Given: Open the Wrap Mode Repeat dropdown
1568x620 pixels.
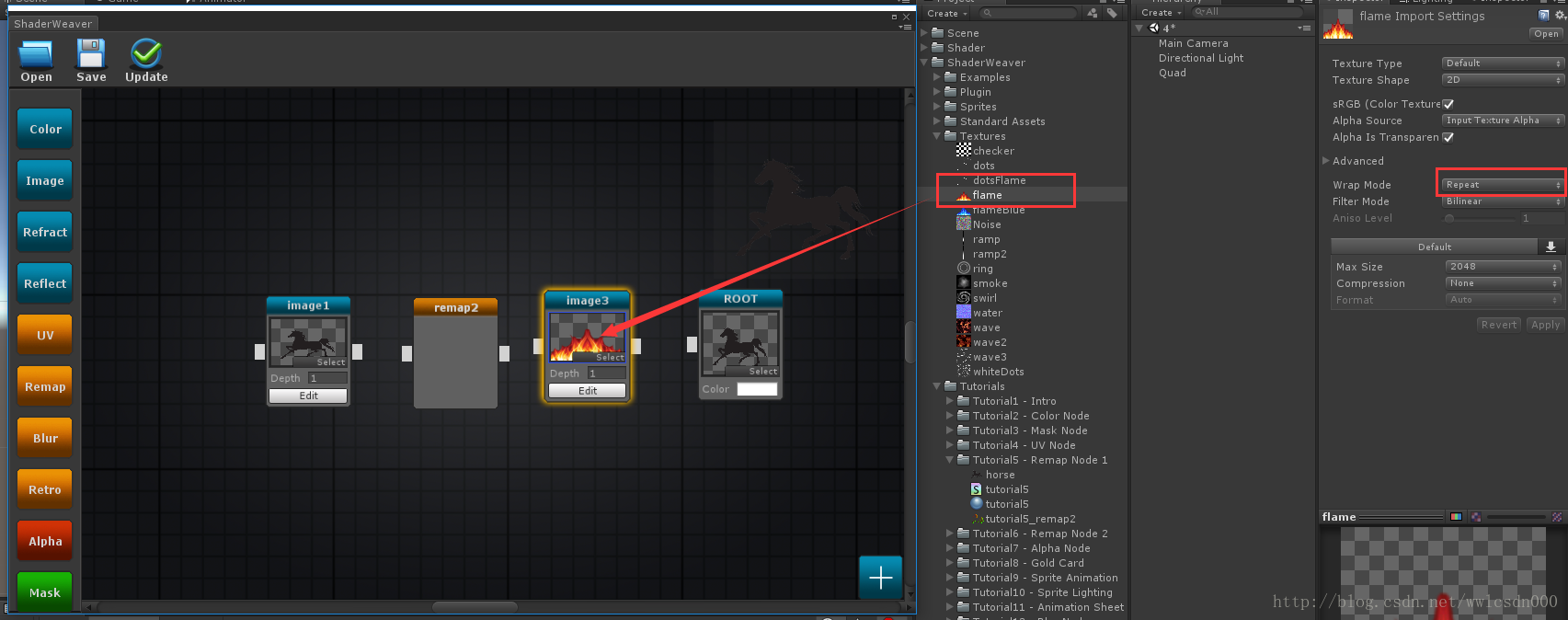Looking at the screenshot, I should click(1503, 185).
